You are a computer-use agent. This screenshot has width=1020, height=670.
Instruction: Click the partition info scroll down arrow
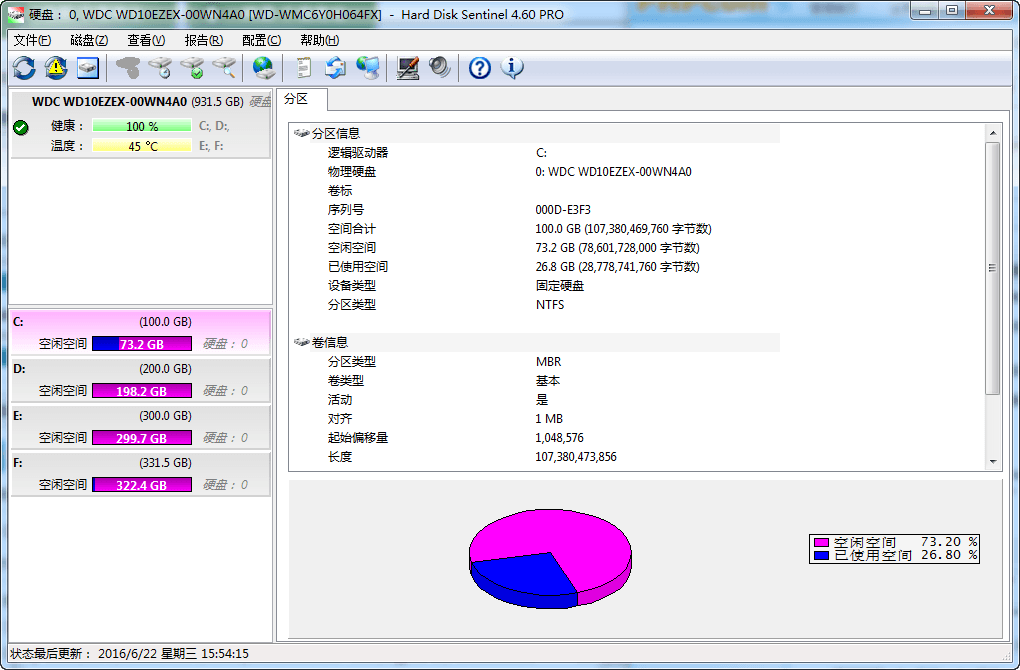[993, 461]
